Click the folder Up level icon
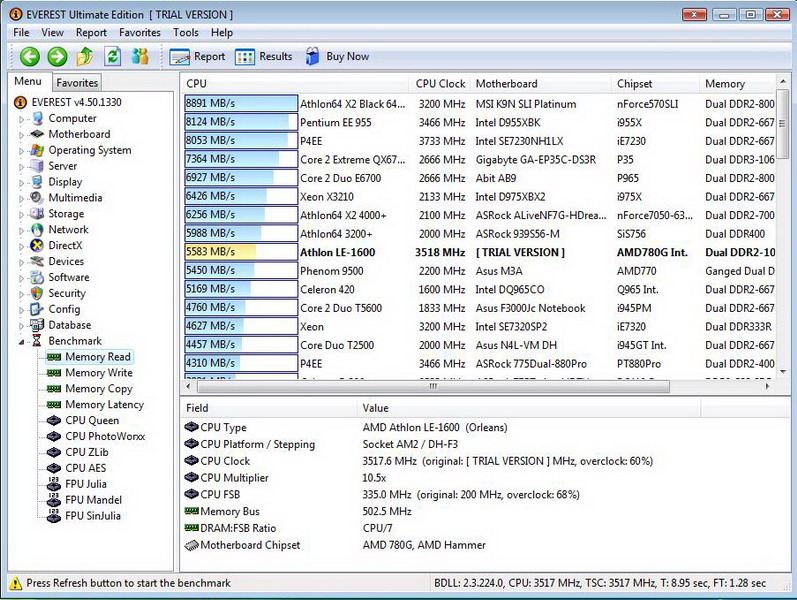797x600 pixels. pos(85,57)
